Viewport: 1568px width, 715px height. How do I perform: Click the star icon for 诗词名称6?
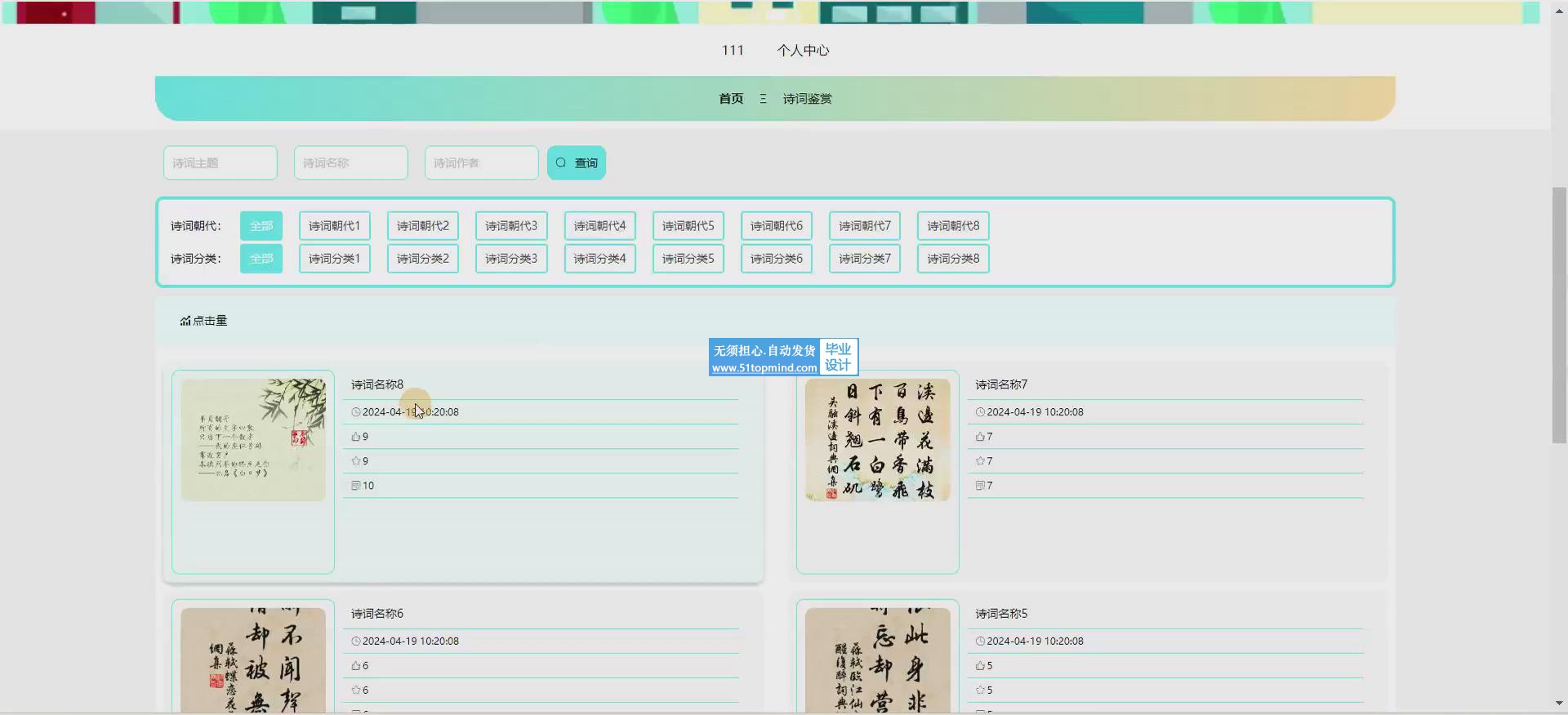click(356, 691)
